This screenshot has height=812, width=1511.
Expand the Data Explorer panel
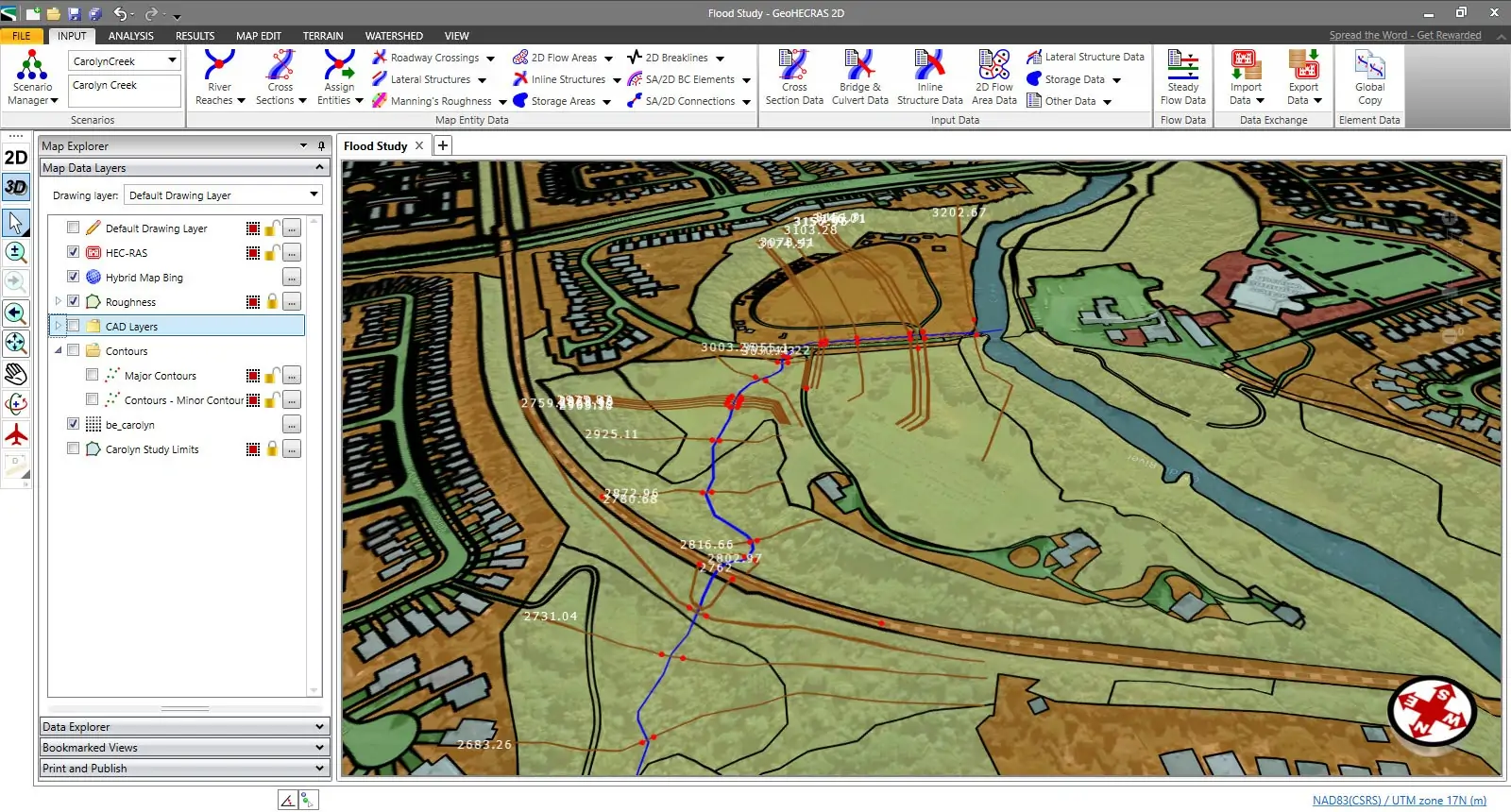183,727
